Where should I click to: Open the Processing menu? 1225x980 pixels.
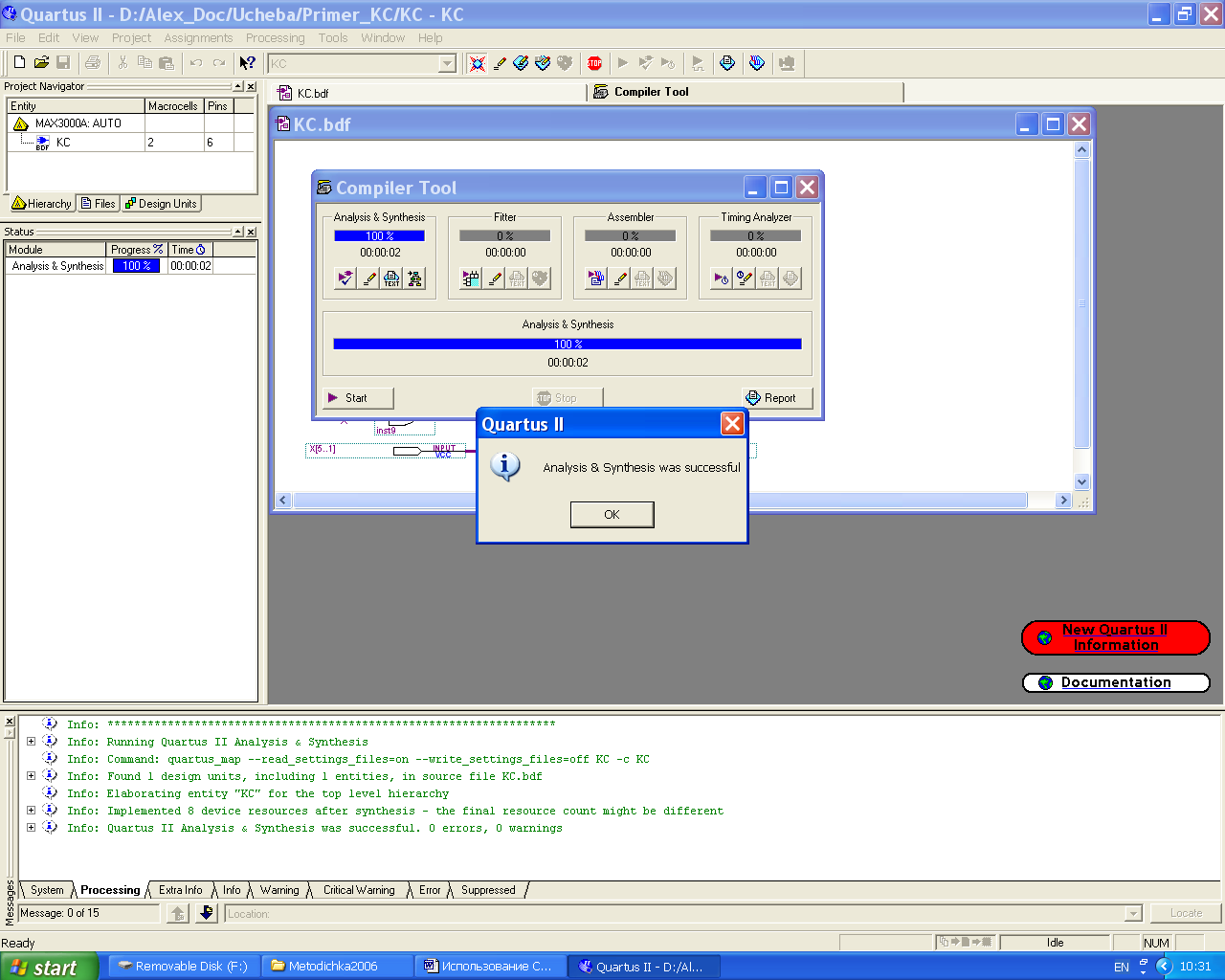pos(275,37)
